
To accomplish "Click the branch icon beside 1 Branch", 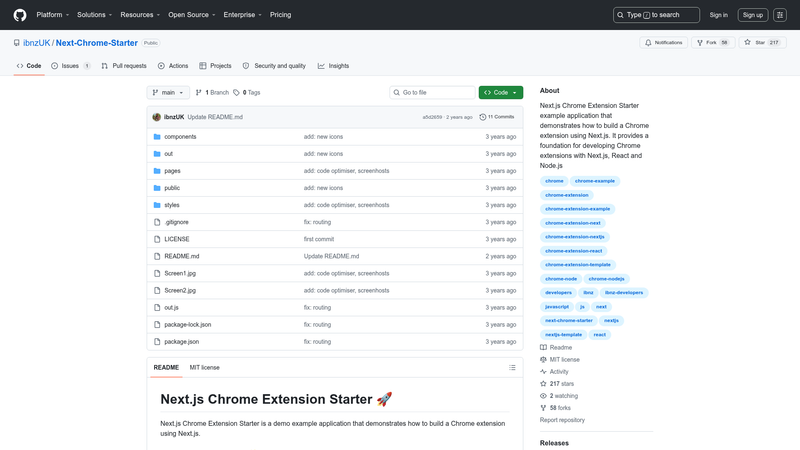I will tap(198, 92).
